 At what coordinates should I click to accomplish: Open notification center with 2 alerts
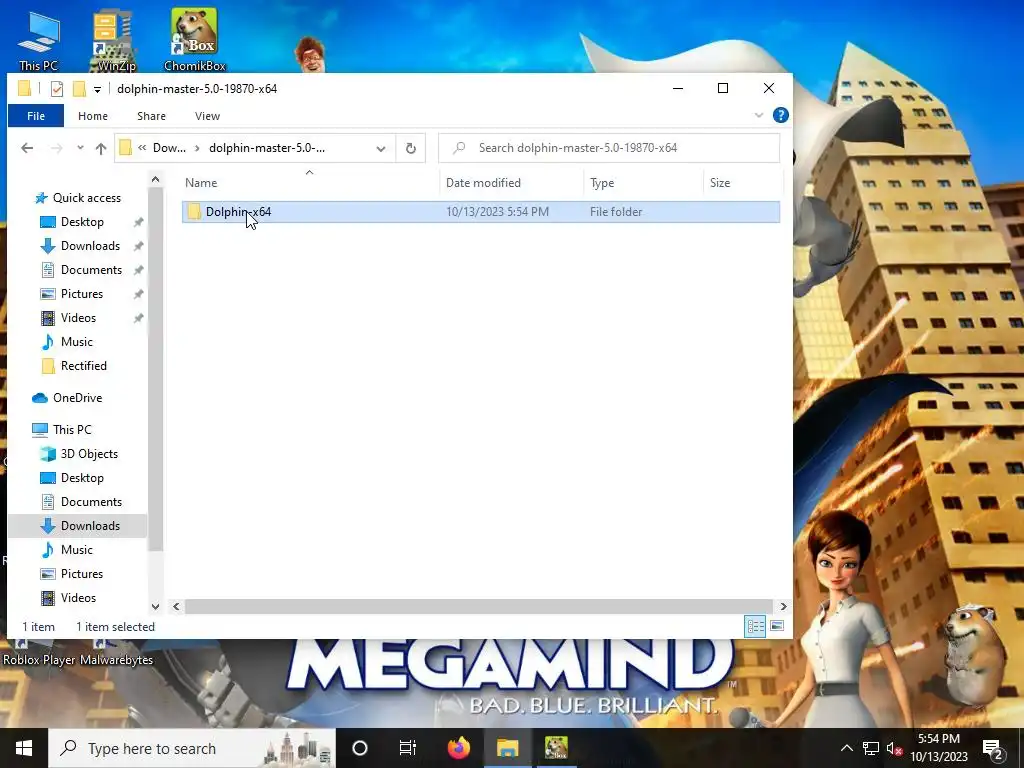point(993,748)
